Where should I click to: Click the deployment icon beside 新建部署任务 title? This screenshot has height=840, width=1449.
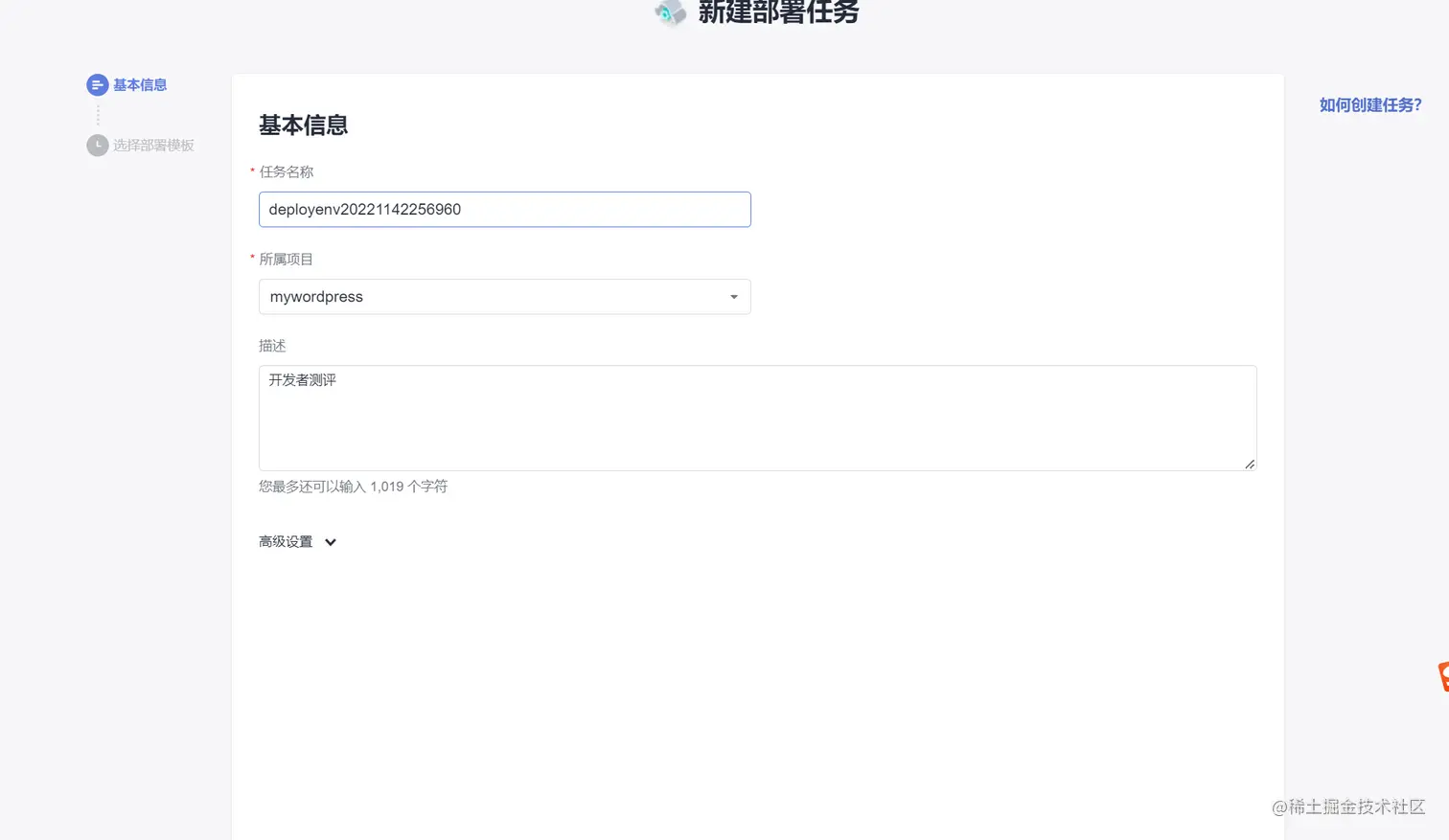670,12
